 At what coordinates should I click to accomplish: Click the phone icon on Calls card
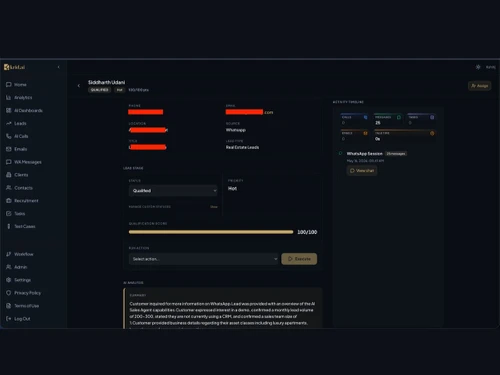(x=365, y=117)
